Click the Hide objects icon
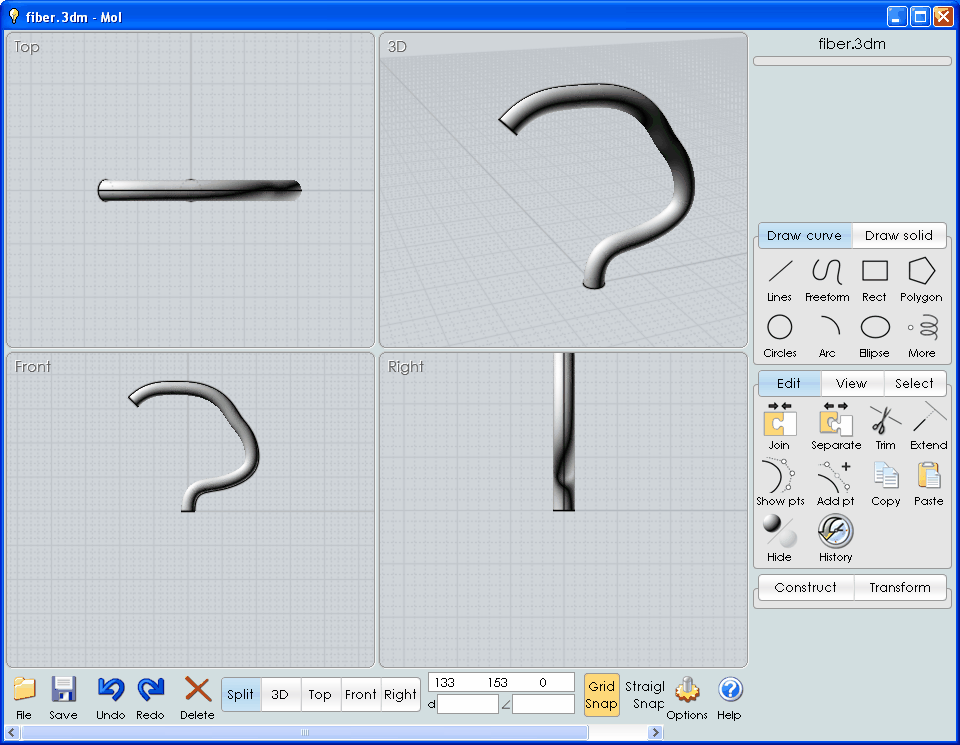 (779, 537)
